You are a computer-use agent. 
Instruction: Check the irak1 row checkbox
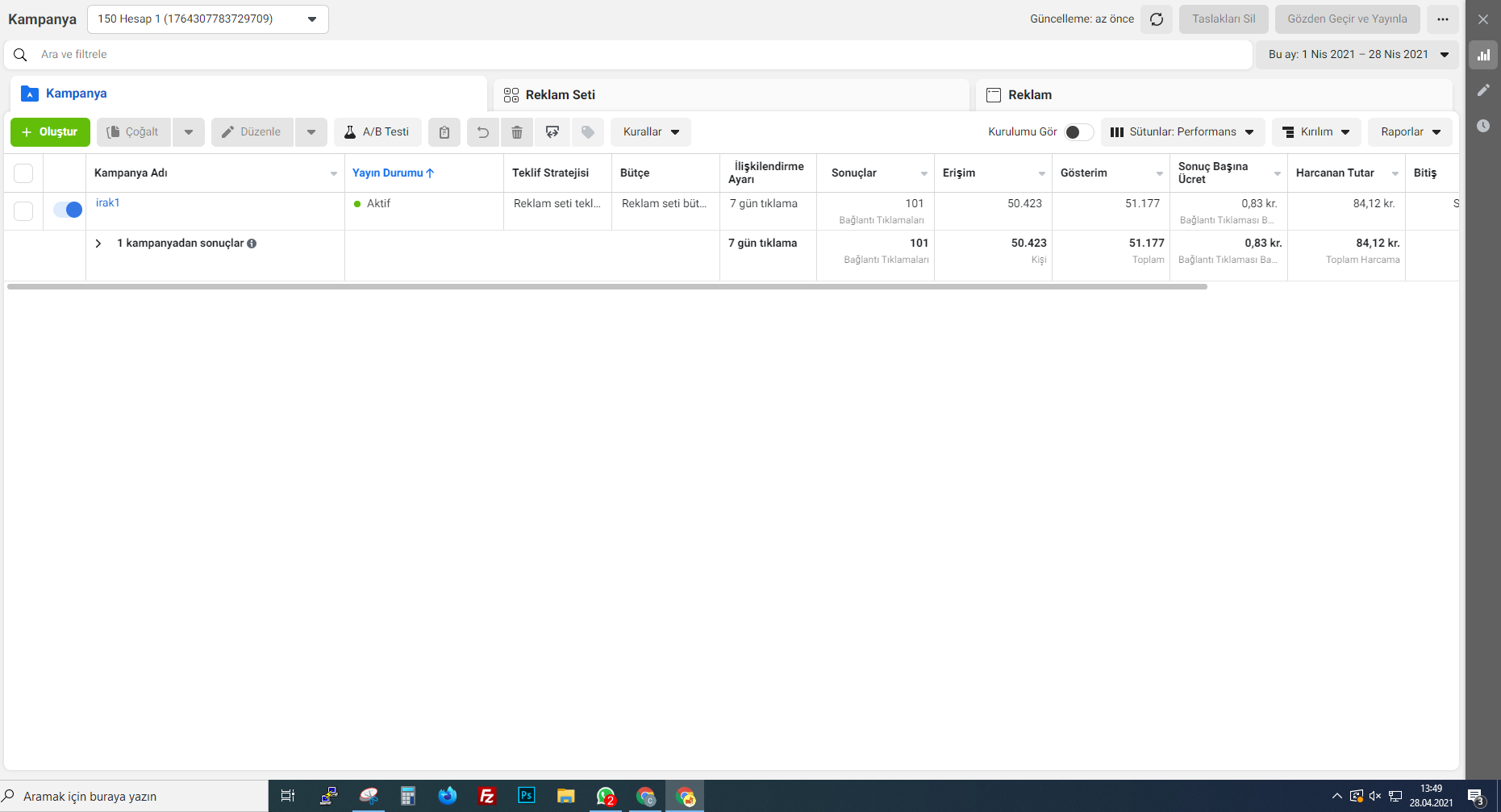[x=23, y=211]
